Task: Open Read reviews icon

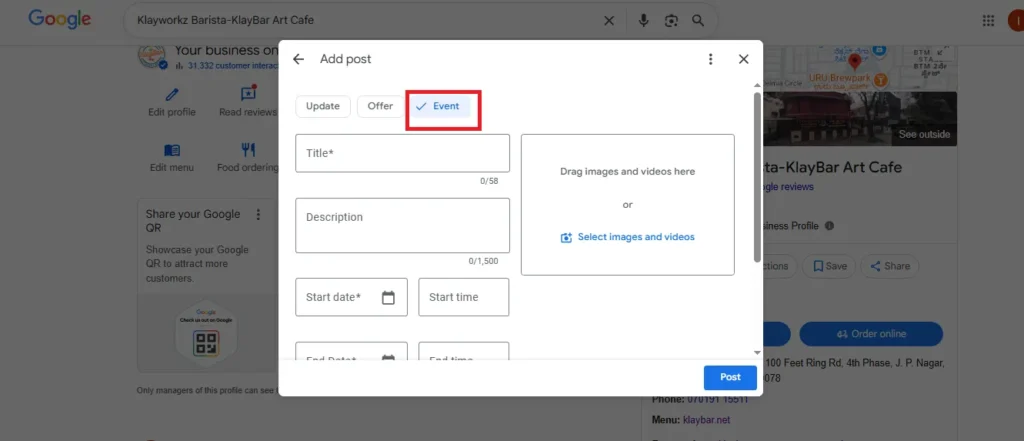Action: point(248,93)
